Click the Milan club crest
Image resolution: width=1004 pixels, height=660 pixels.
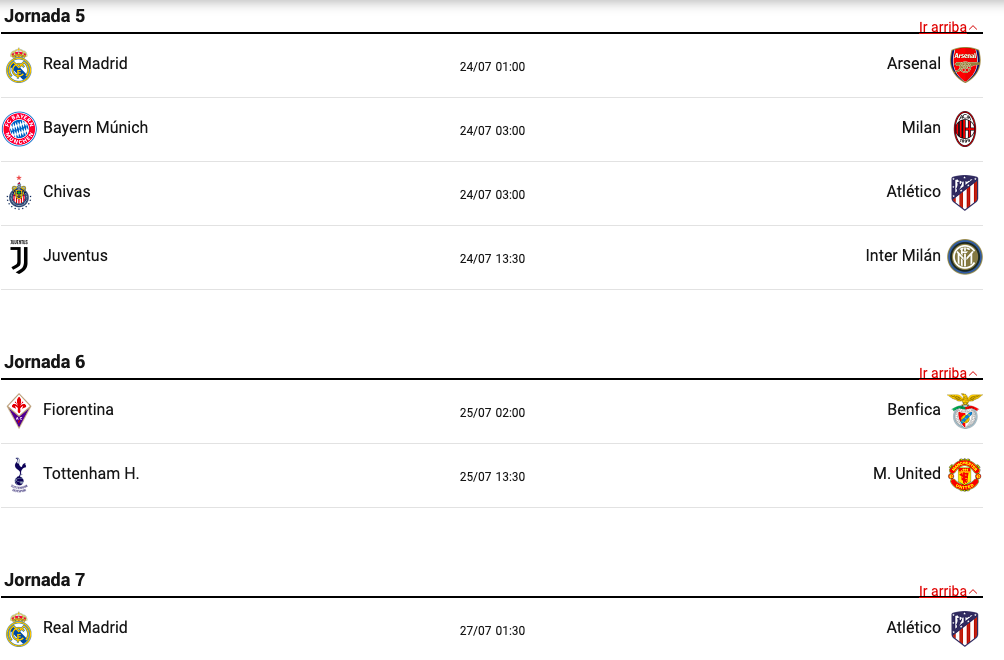click(965, 129)
